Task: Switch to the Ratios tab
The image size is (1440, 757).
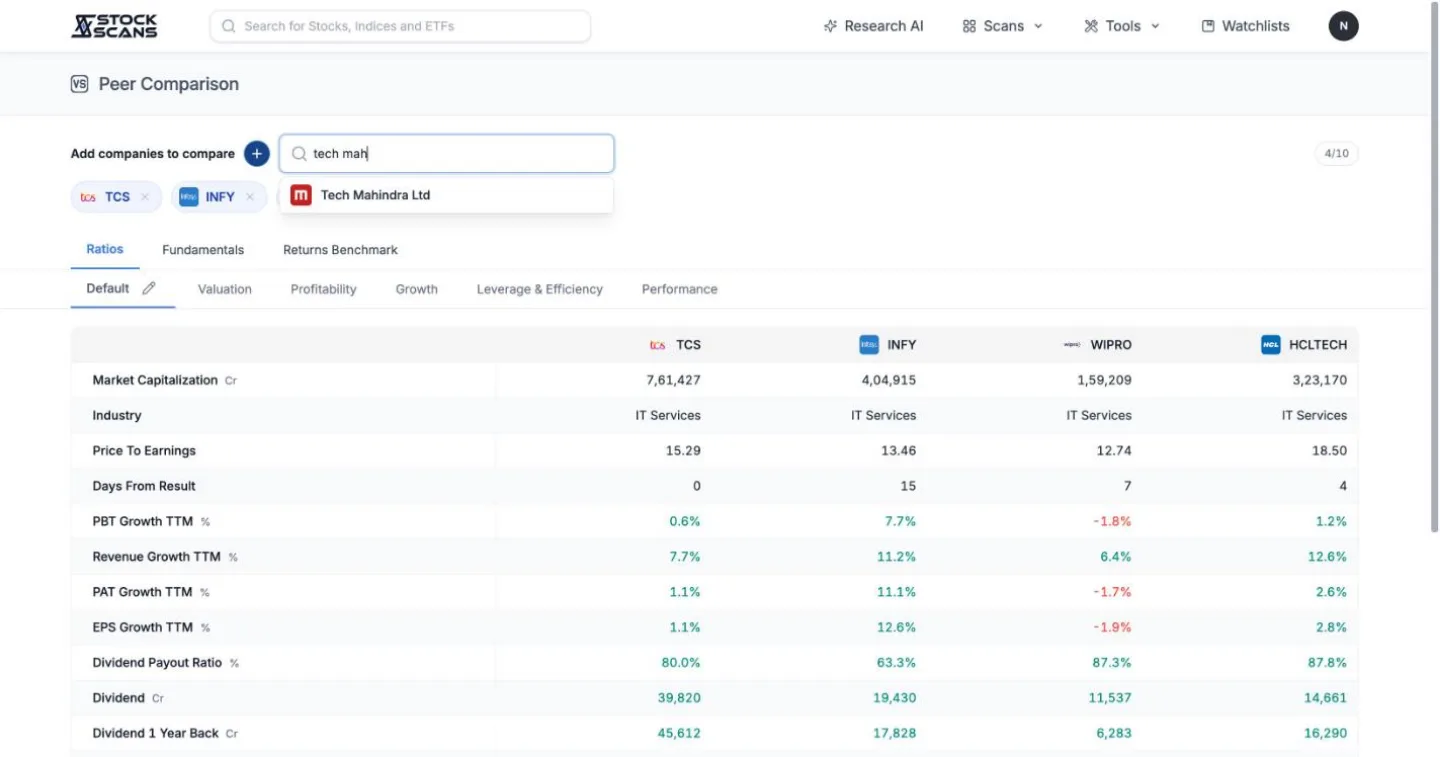Action: (x=105, y=249)
